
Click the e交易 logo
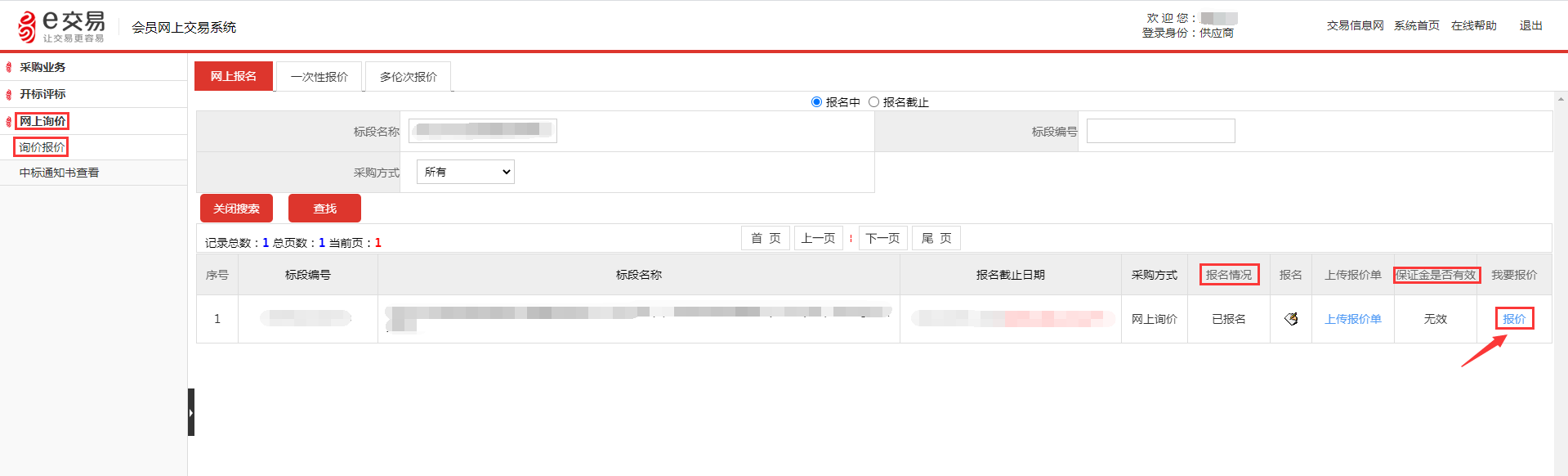(x=61, y=26)
